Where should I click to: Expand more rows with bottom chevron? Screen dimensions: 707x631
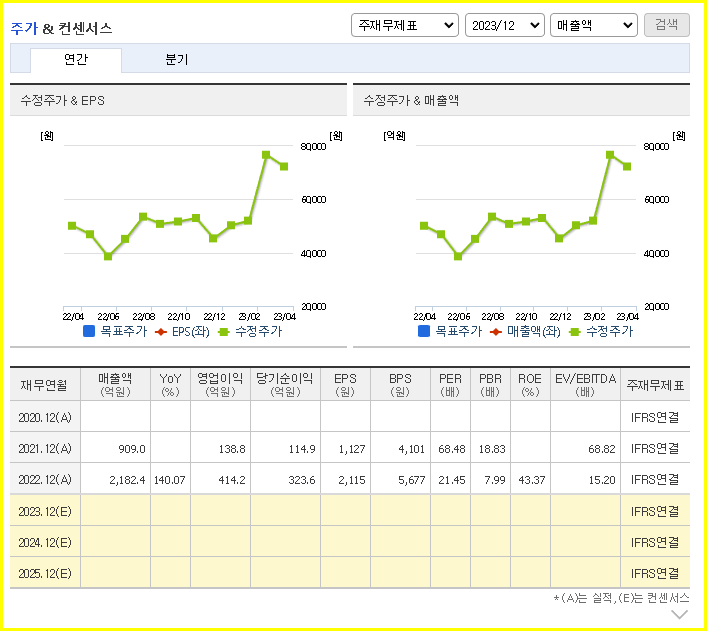click(x=679, y=614)
